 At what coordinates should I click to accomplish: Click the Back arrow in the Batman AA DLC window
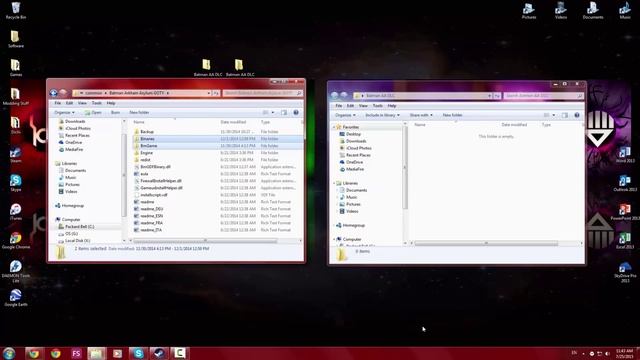[334, 96]
